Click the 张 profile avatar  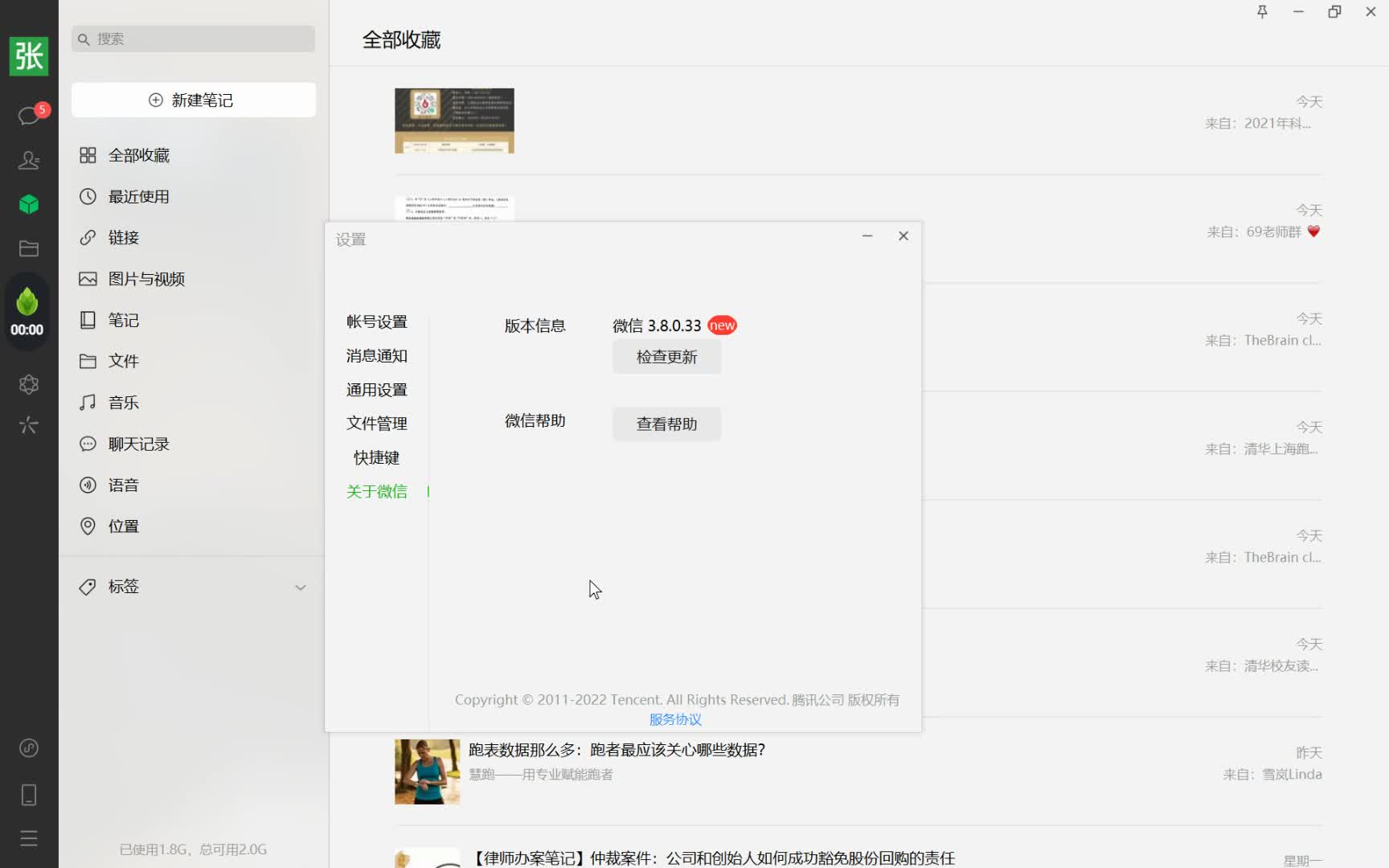(29, 56)
